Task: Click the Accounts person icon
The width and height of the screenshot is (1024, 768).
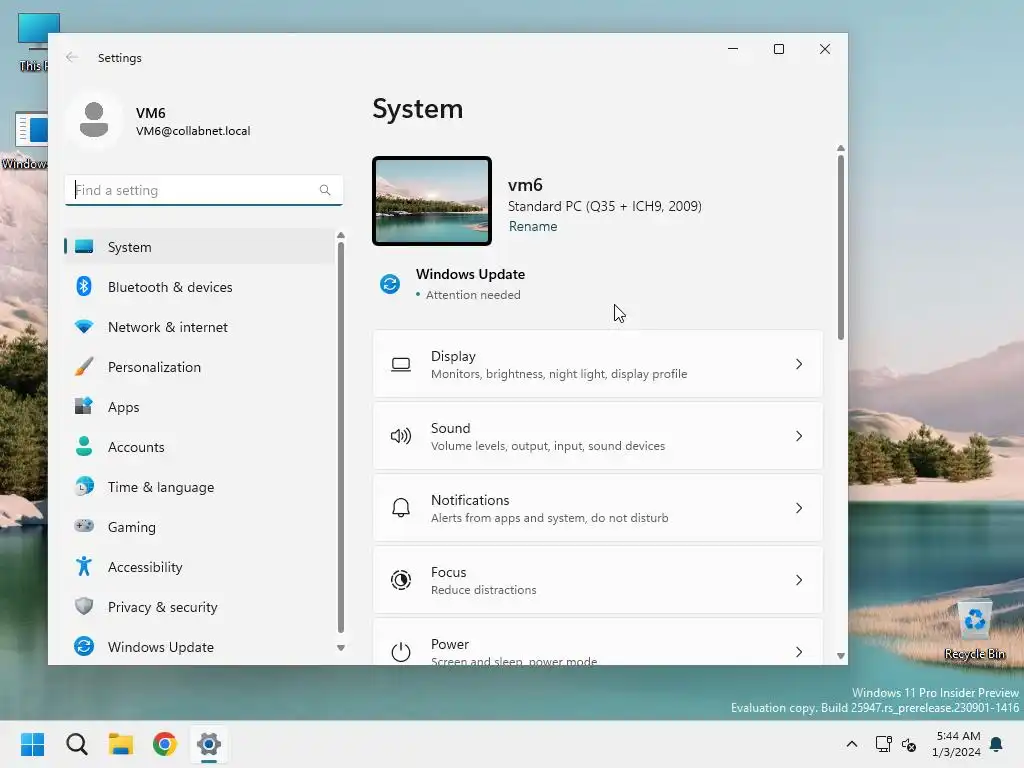Action: (84, 447)
